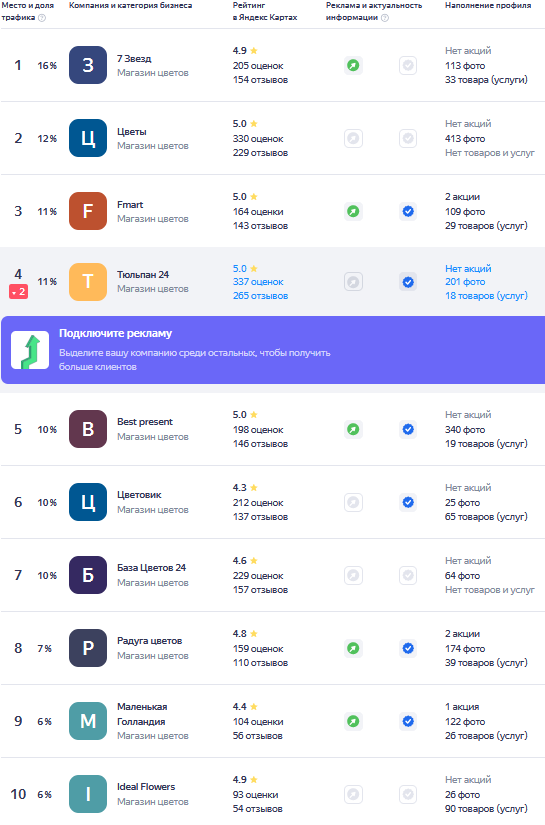The height and width of the screenshot is (825, 545).
Task: Open the Тюльпан 24 rating link 337 оценок
Action: coord(258,282)
